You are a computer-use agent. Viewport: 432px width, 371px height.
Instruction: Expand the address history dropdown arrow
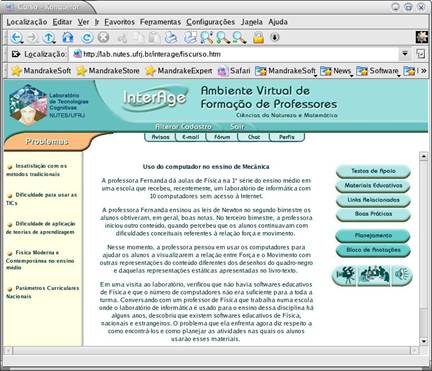click(x=405, y=53)
